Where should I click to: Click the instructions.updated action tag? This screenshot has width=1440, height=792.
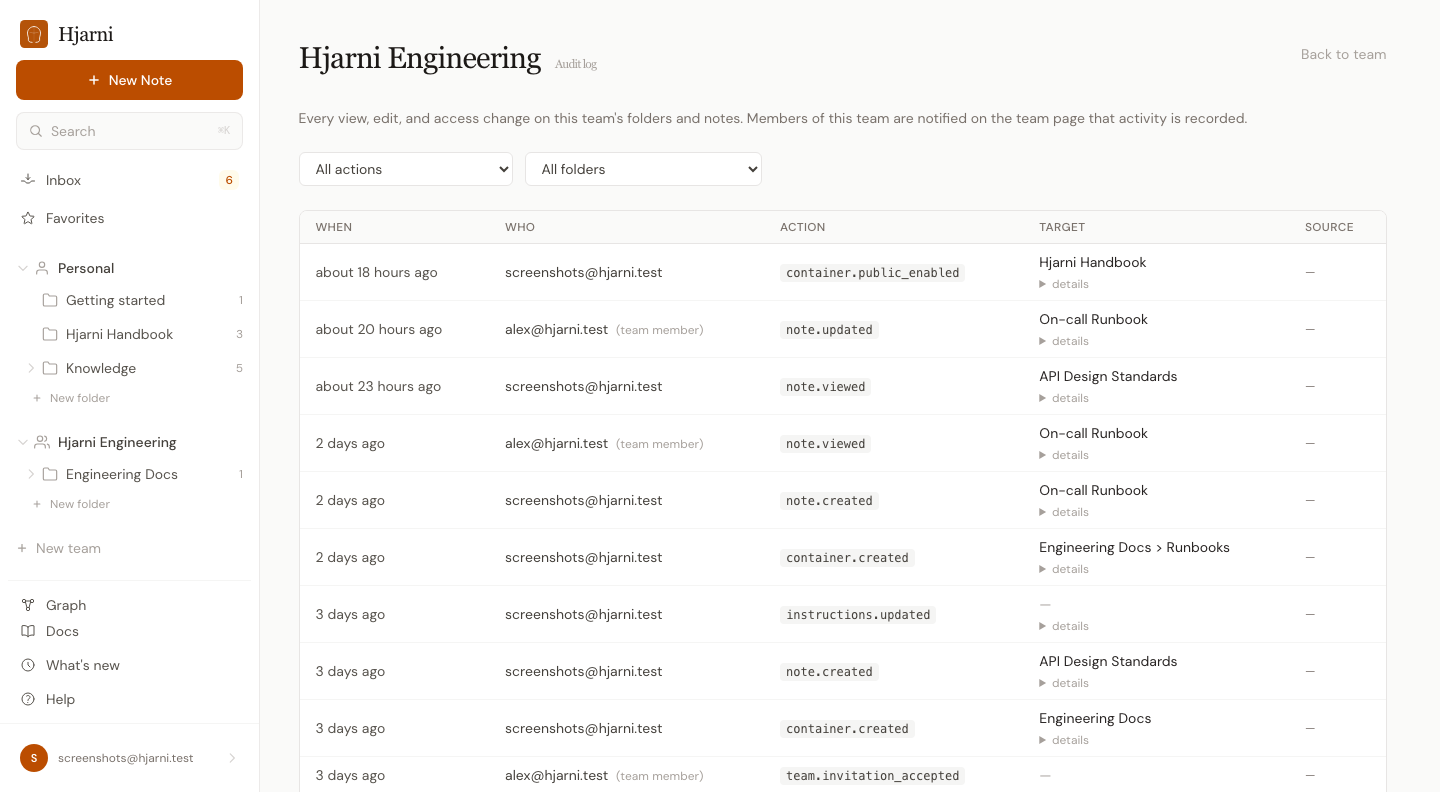[858, 614]
